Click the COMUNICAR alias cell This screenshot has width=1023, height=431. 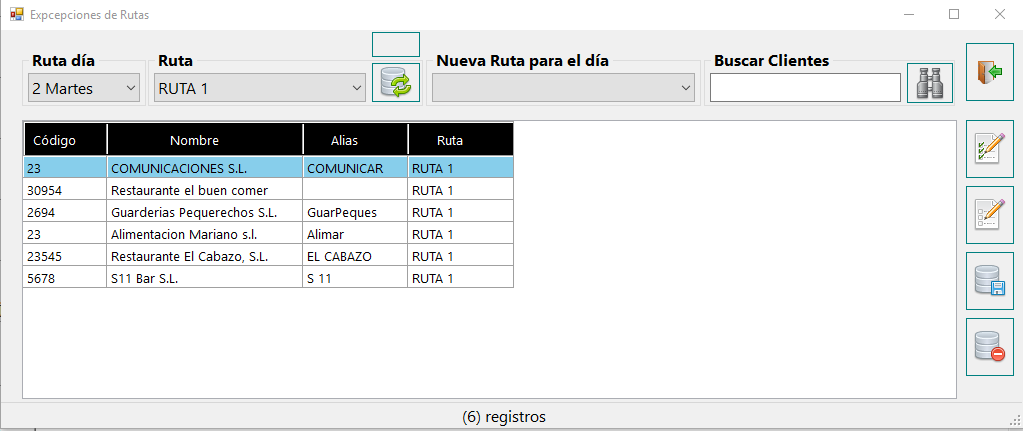(x=356, y=168)
